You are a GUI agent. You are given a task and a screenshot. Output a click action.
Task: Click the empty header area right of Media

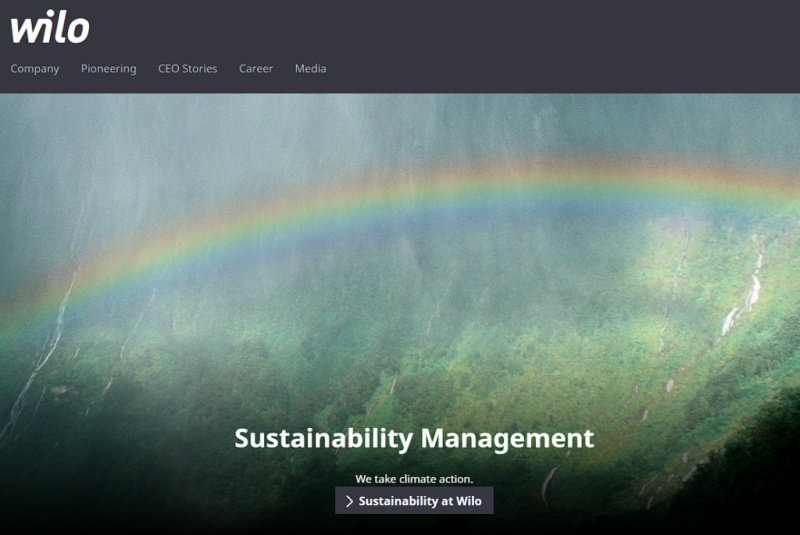tap(560, 69)
